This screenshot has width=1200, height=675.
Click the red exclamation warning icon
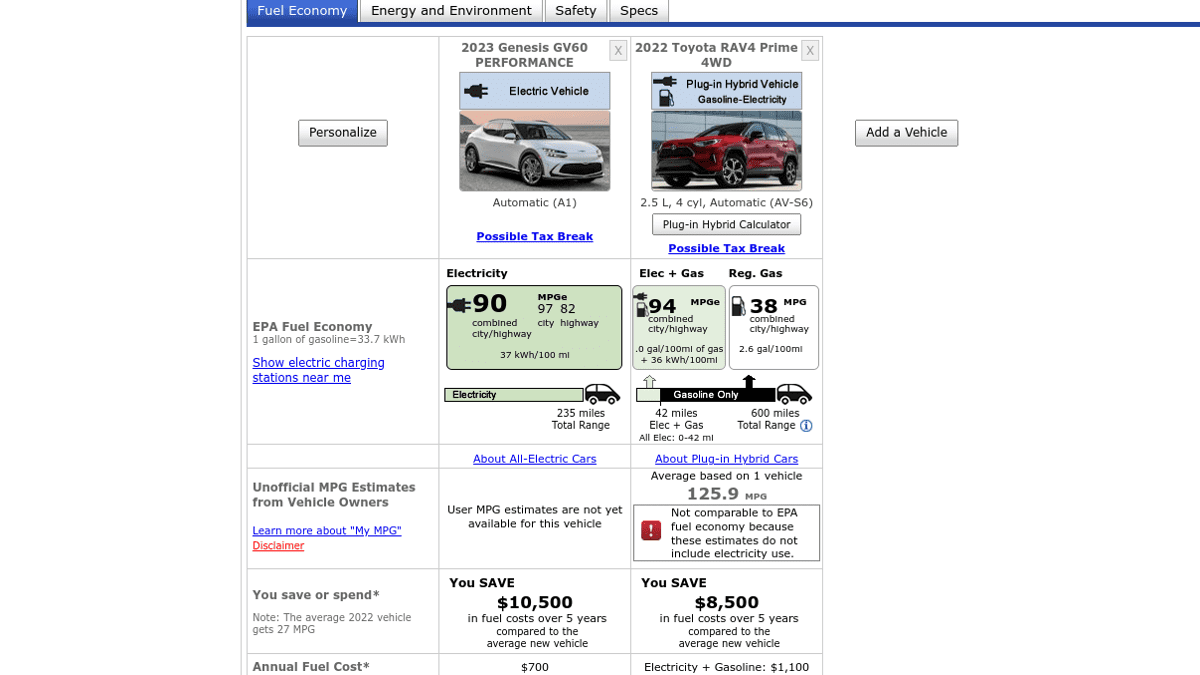point(651,530)
